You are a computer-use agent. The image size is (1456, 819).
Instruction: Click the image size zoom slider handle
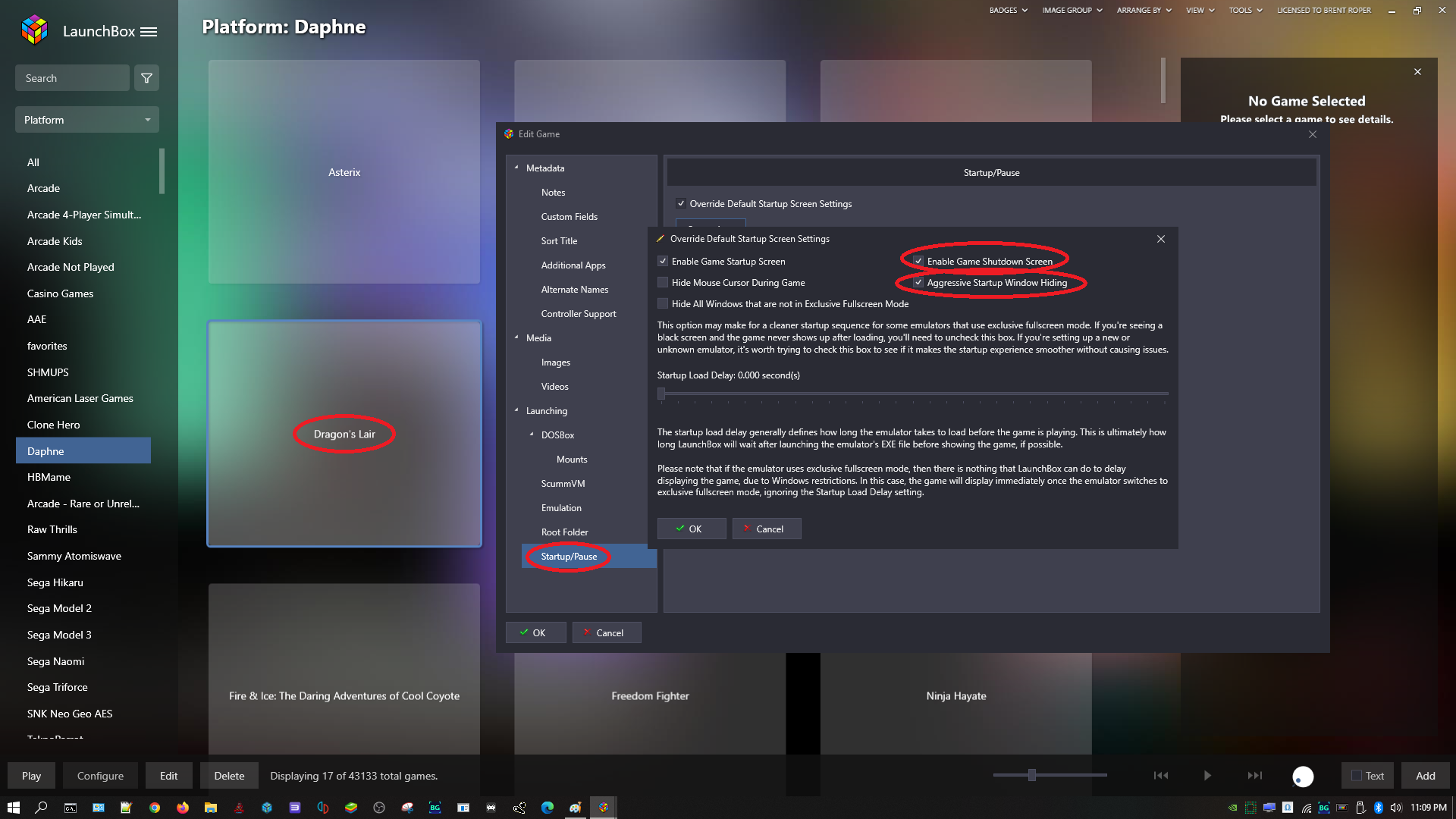(x=1032, y=775)
